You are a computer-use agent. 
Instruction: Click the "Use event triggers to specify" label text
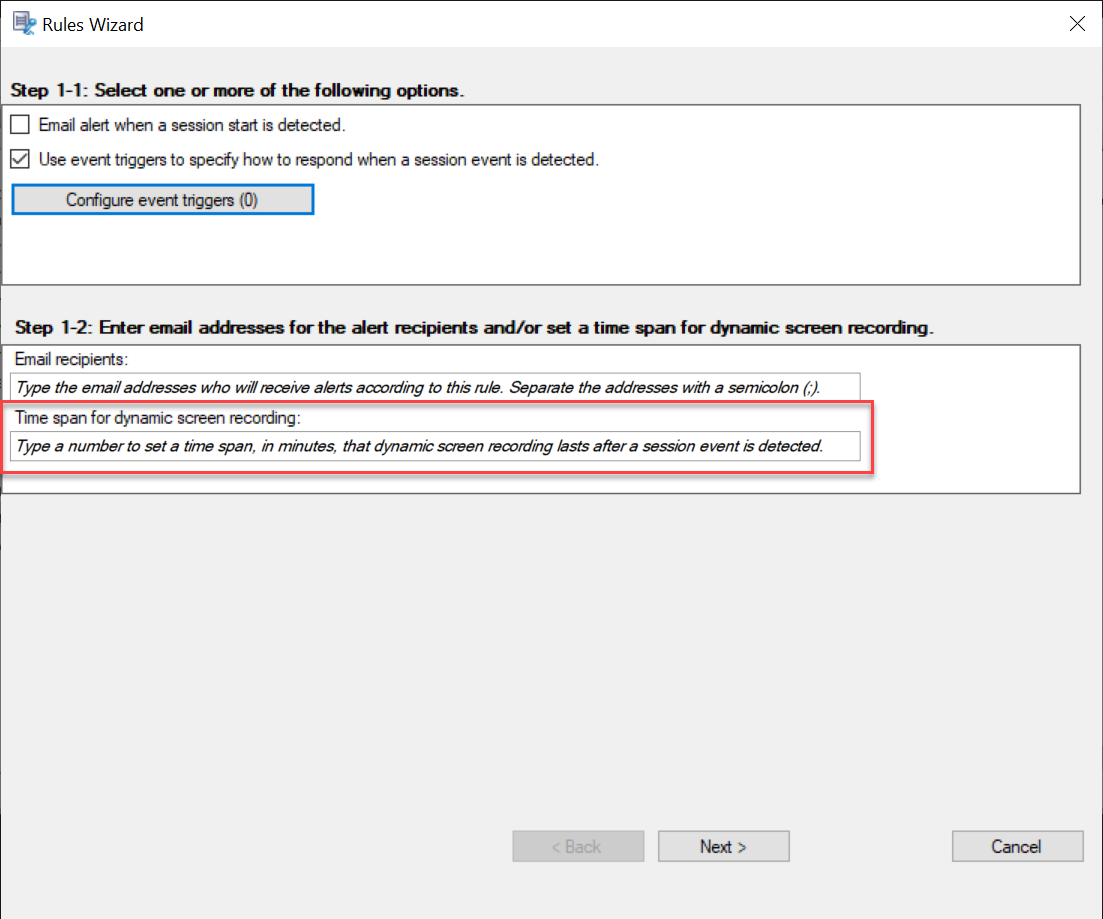[x=318, y=159]
